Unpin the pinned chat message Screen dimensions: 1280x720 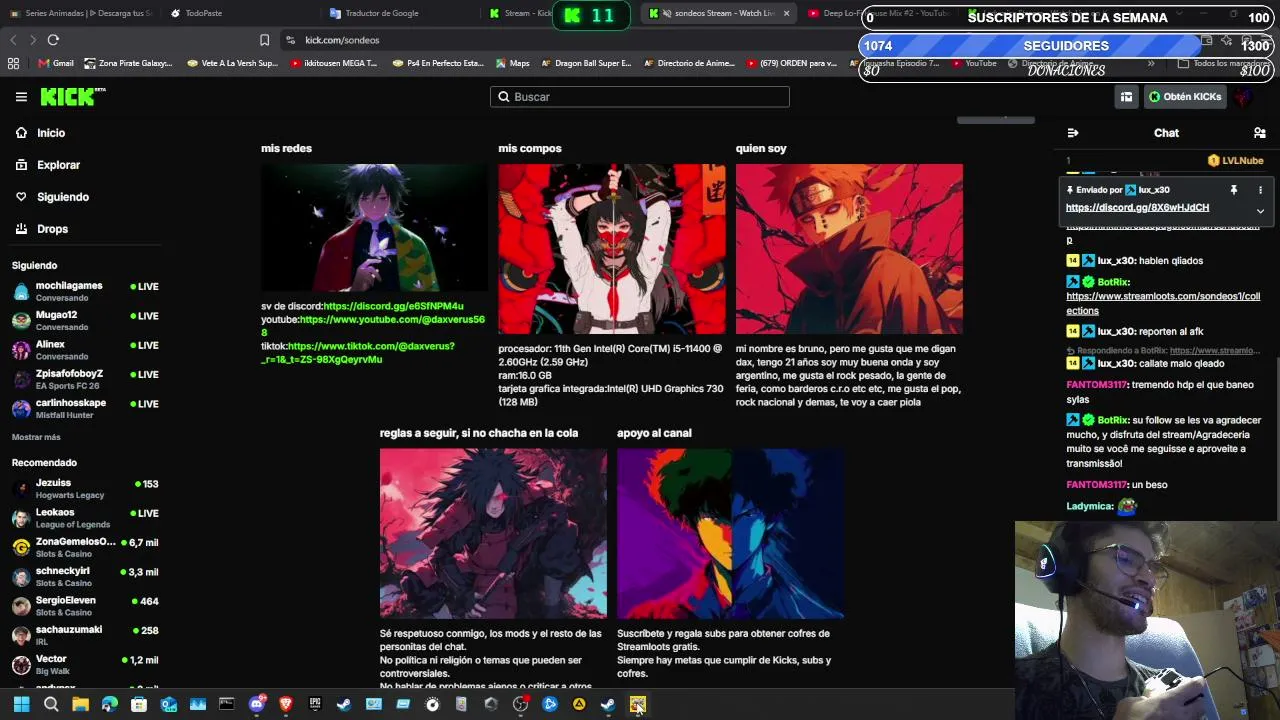(x=1234, y=190)
